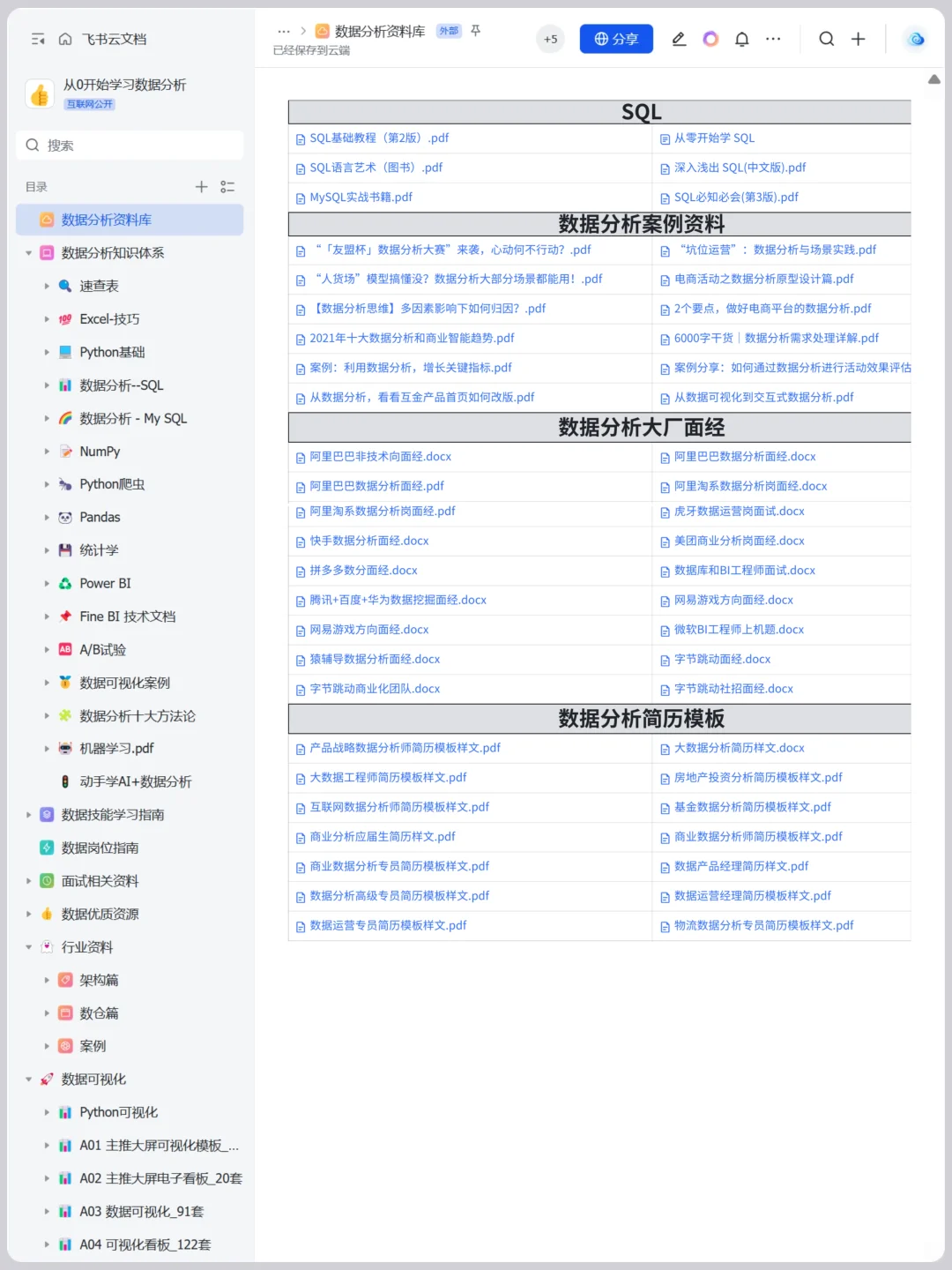Expand the 数据分析--SQL tree node
The image size is (952, 1270).
[47, 385]
